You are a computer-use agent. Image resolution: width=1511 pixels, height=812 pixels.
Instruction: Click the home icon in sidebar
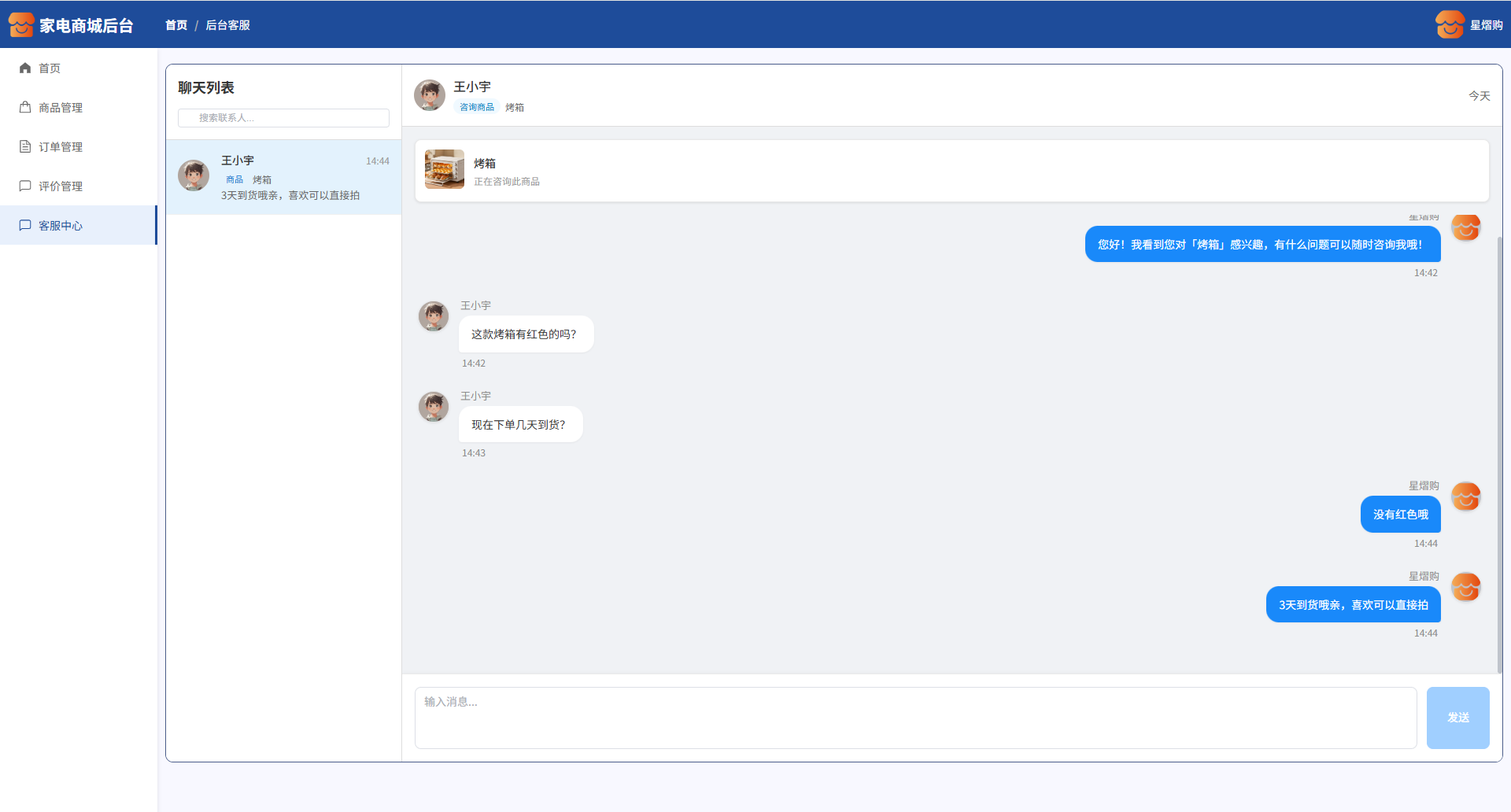25,68
